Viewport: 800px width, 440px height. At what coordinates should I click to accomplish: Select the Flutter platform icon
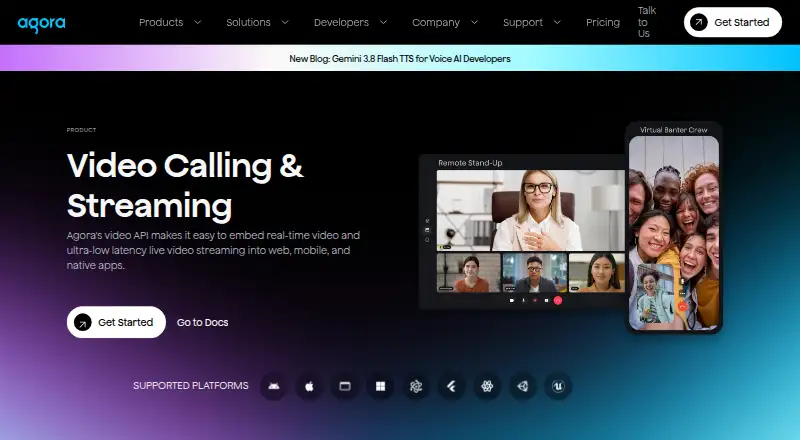pyautogui.click(x=452, y=386)
